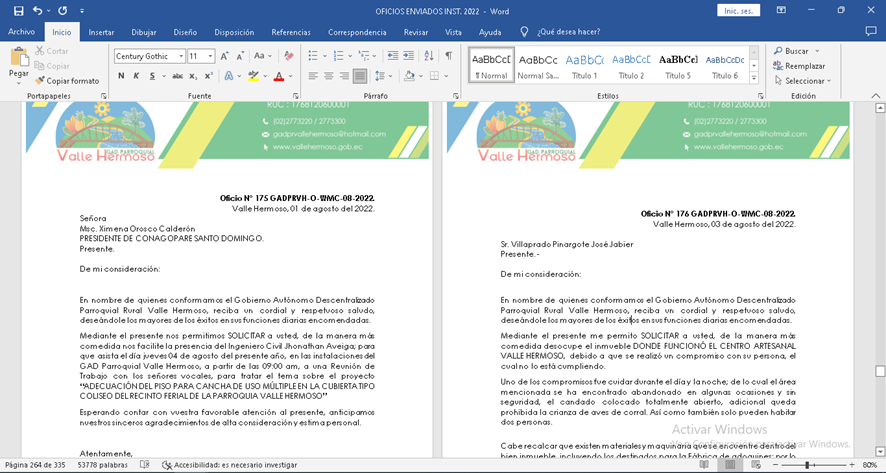Sort text with the A-Z sort icon
This screenshot has width=886, height=473.
pyautogui.click(x=427, y=56)
